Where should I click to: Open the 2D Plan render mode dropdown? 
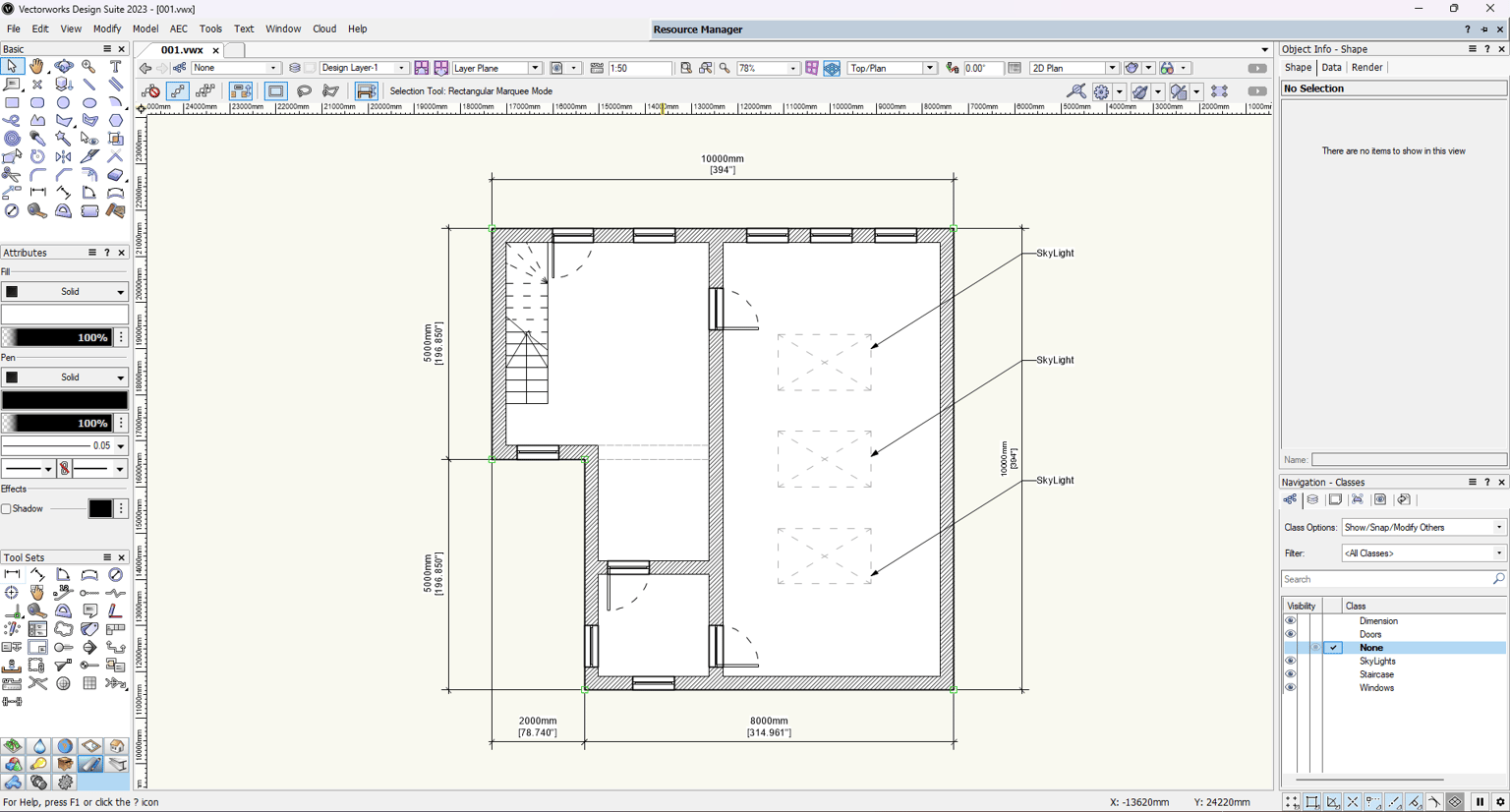(x=1074, y=68)
